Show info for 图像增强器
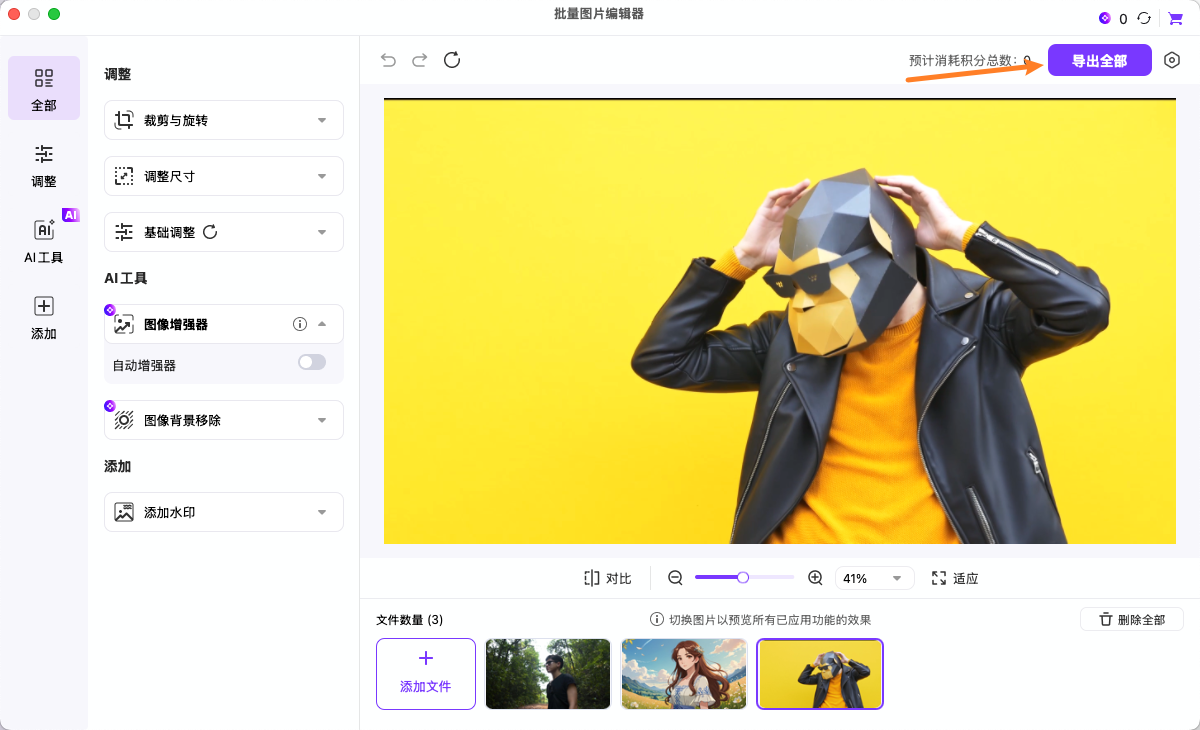1200x730 pixels. [x=299, y=324]
